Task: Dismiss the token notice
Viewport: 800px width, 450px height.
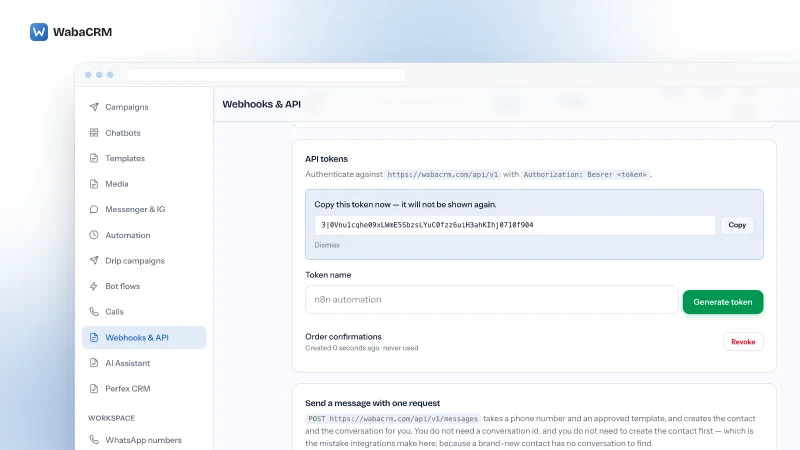Action: 327,245
